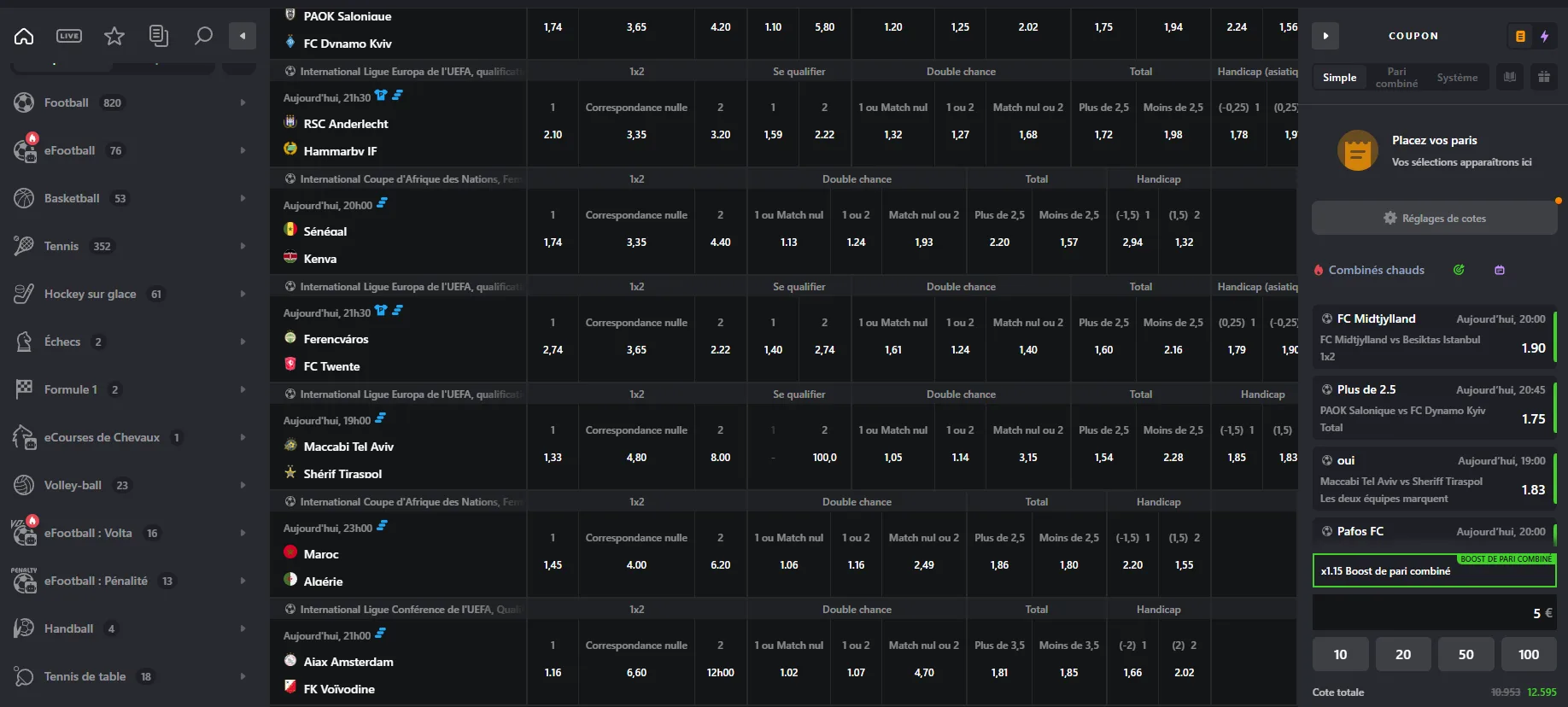Select the Volley-ball icon
This screenshot has height=707, width=1568.
click(x=24, y=485)
